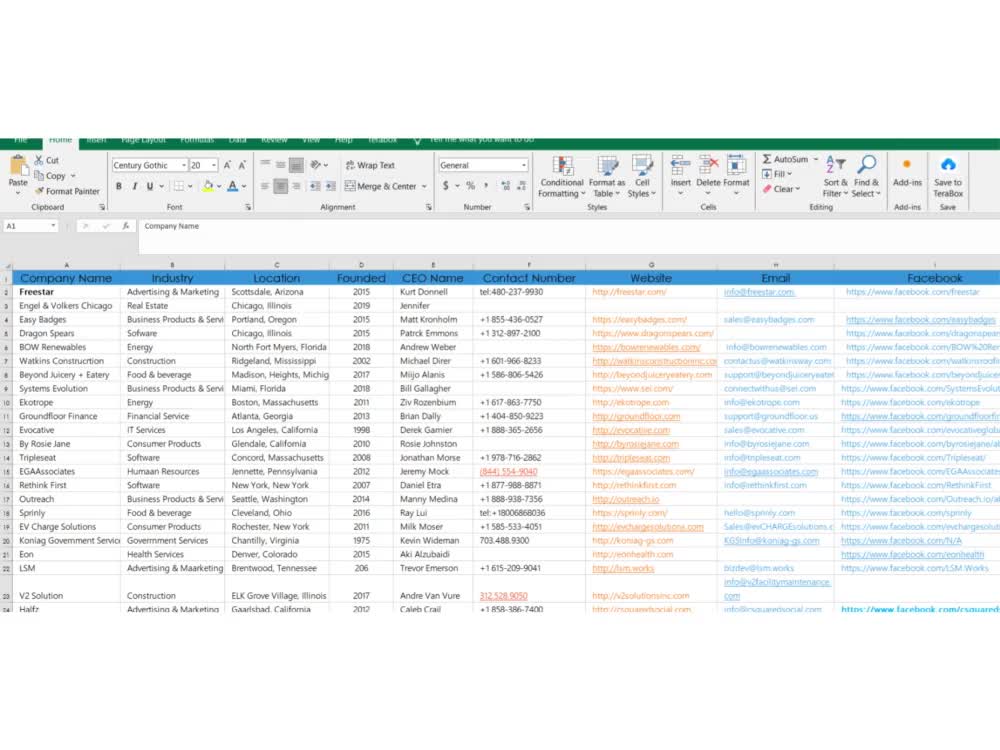Open the Clear eraser dropdown
The height and width of the screenshot is (750, 1000).
point(781,189)
